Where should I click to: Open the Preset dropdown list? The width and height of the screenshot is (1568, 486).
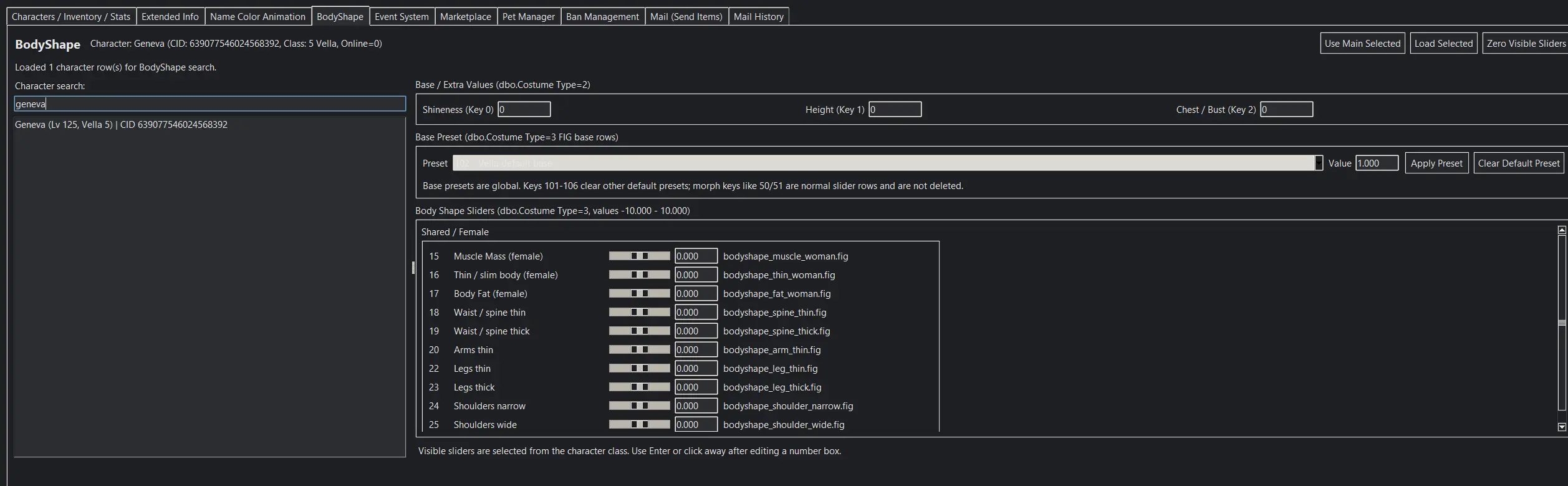tap(1319, 163)
